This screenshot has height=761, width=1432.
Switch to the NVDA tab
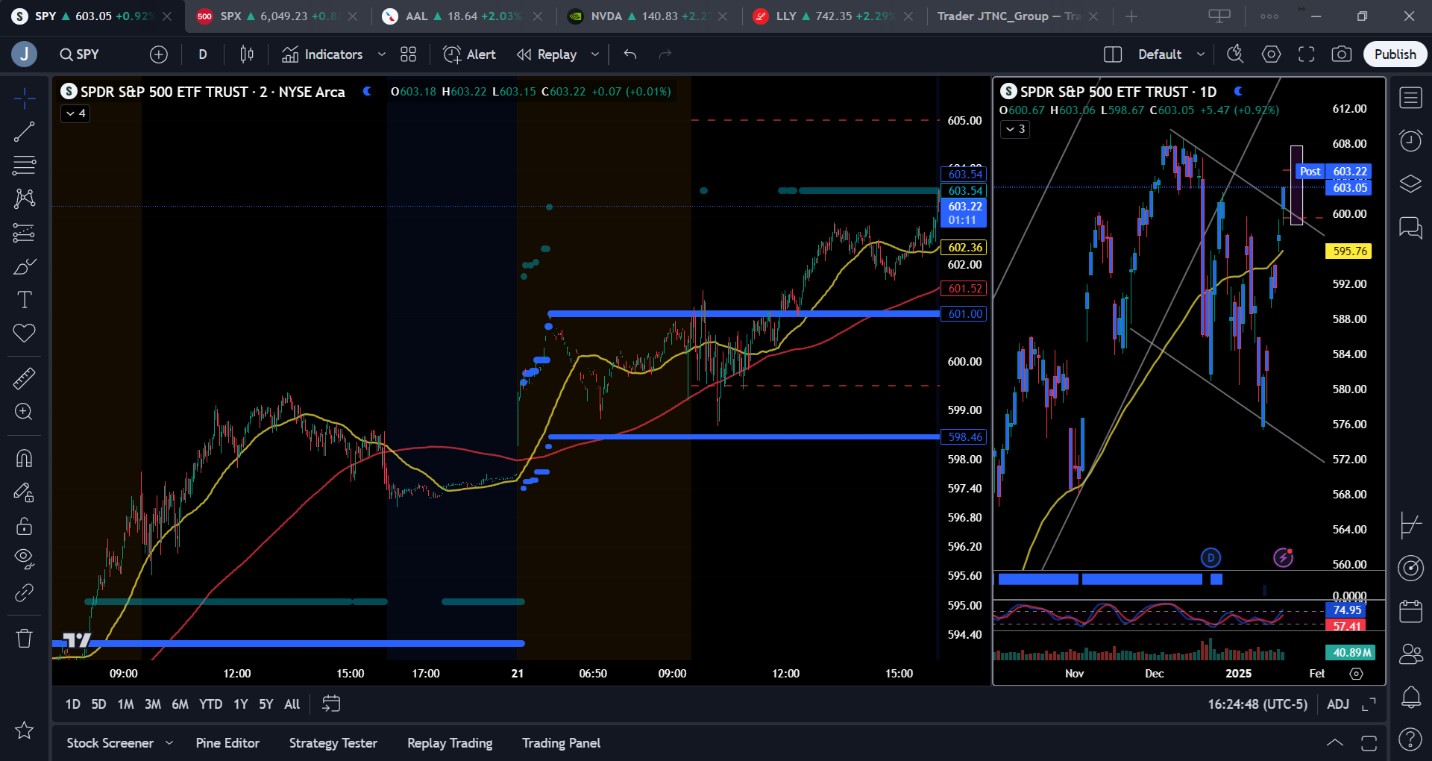click(650, 16)
